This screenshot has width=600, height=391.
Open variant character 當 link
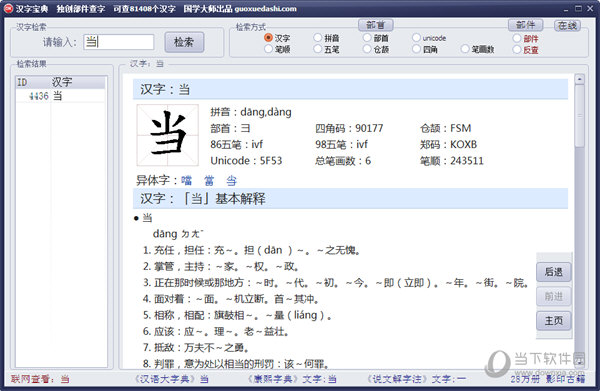tap(209, 180)
